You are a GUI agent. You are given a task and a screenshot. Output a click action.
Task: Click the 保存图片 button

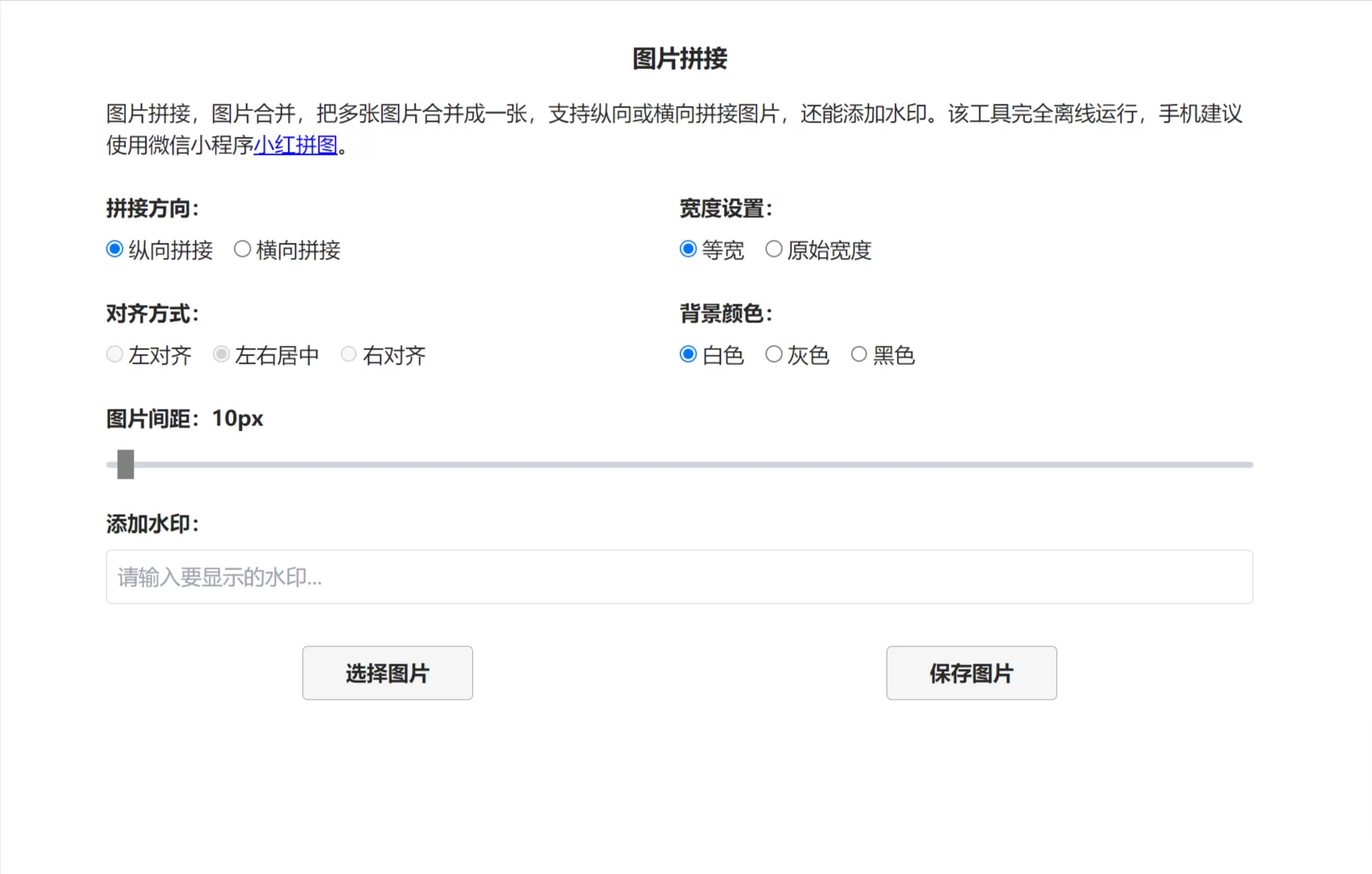pos(971,673)
